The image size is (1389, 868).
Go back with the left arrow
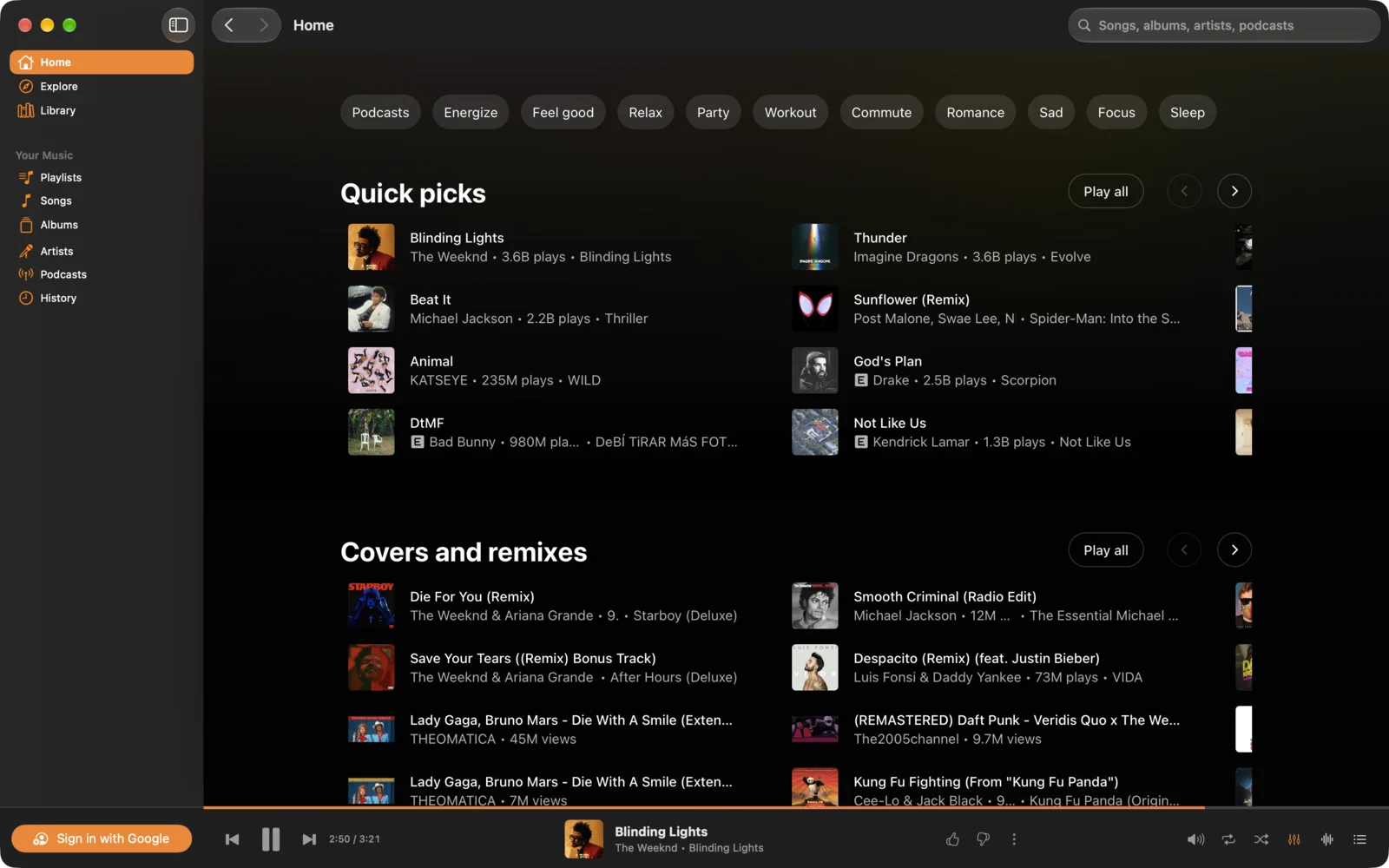pyautogui.click(x=229, y=25)
